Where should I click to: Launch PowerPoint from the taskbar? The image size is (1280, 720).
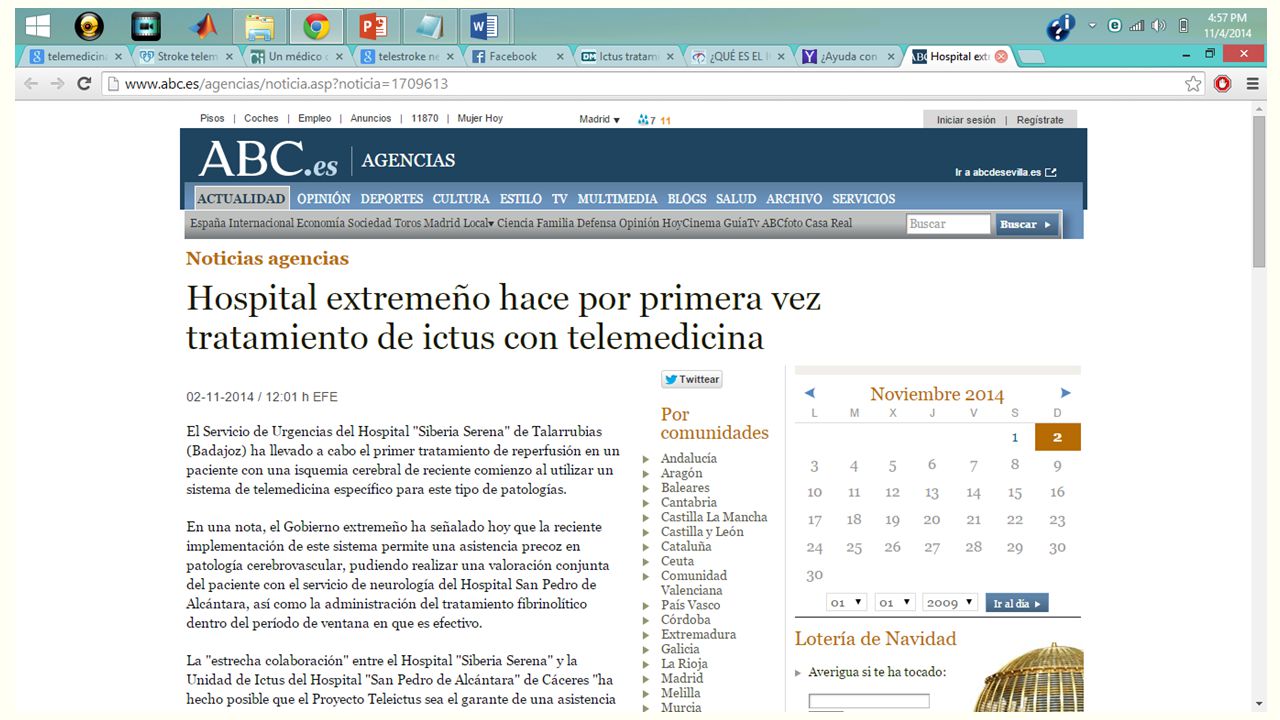[373, 25]
